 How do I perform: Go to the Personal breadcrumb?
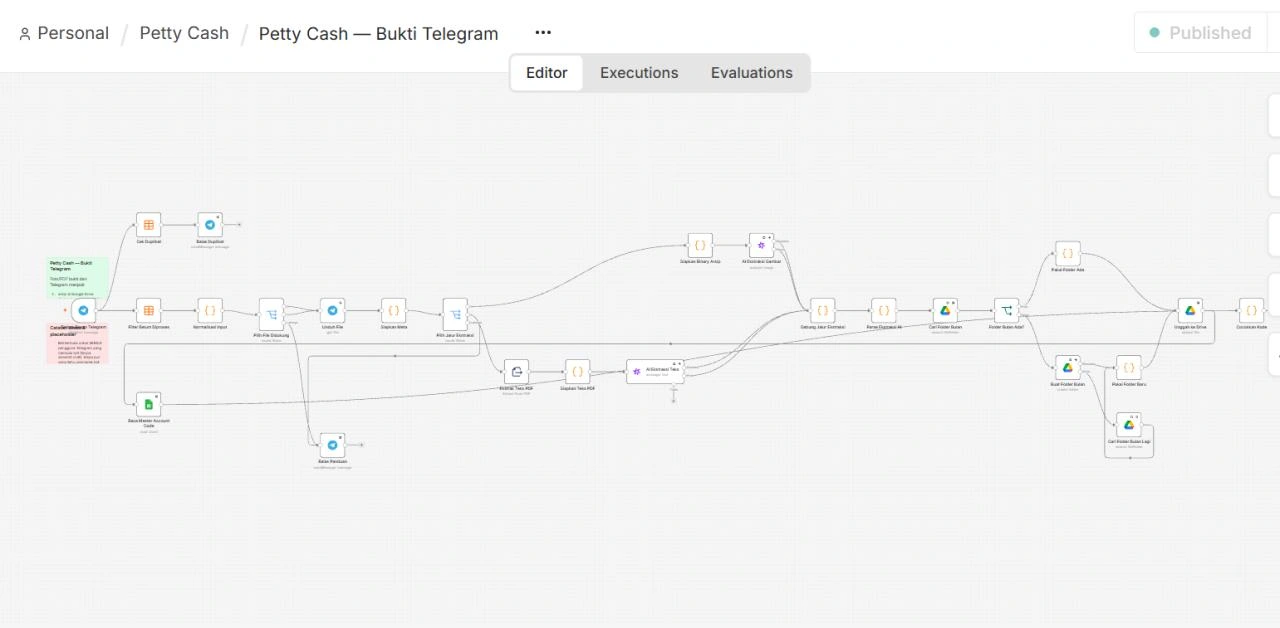click(x=64, y=33)
